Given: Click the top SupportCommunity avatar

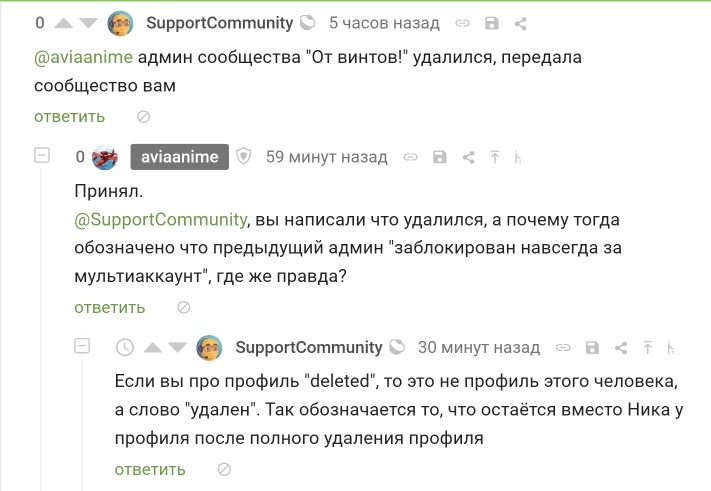Looking at the screenshot, I should 120,23.
